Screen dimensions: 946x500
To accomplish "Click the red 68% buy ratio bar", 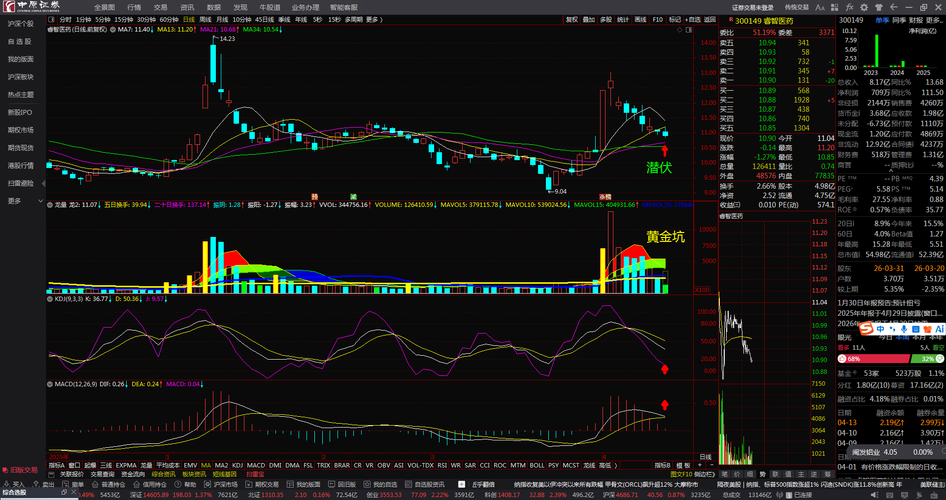I will (872, 359).
